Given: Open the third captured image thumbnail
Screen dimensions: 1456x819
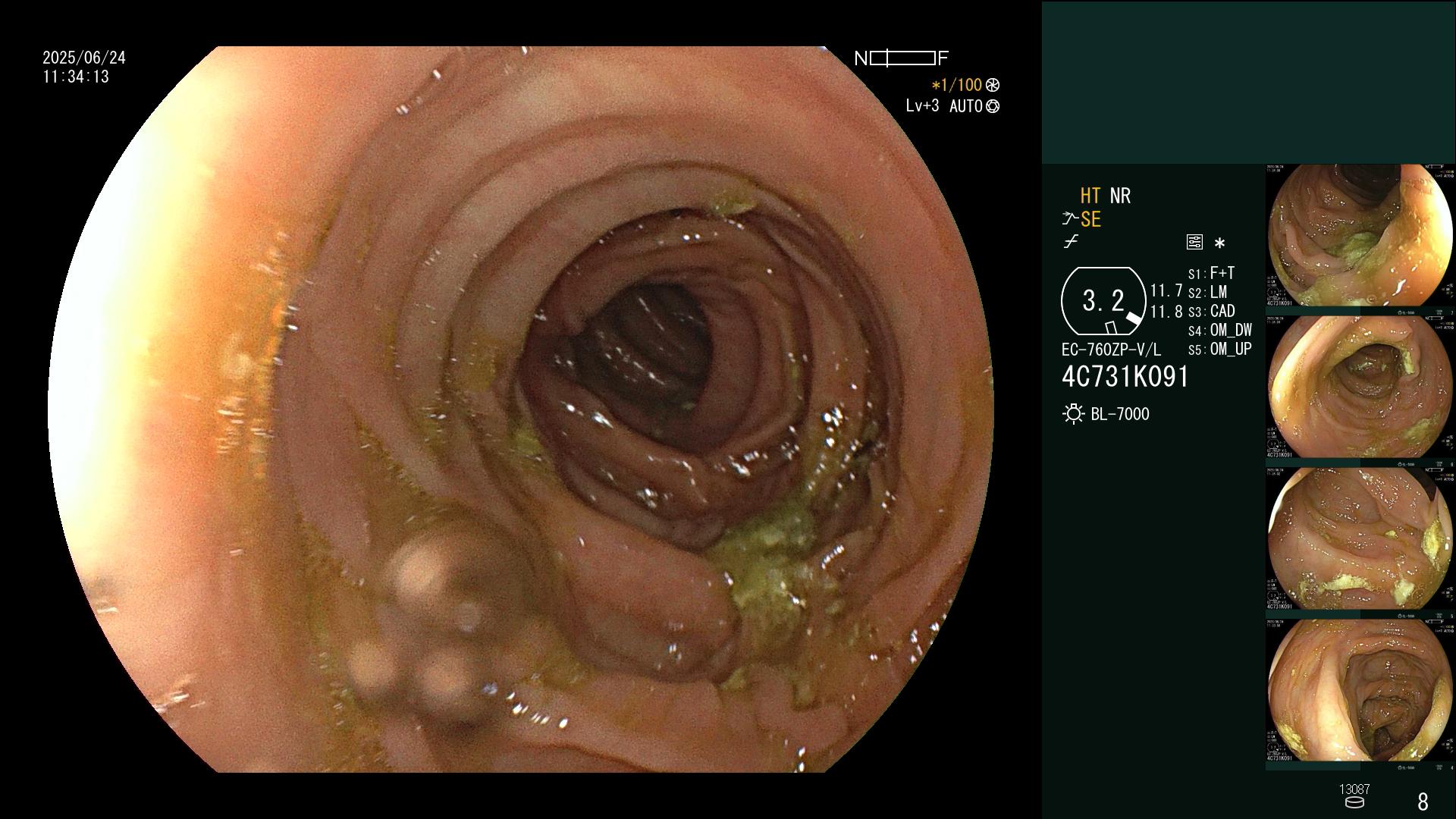Looking at the screenshot, I should [x=1360, y=538].
